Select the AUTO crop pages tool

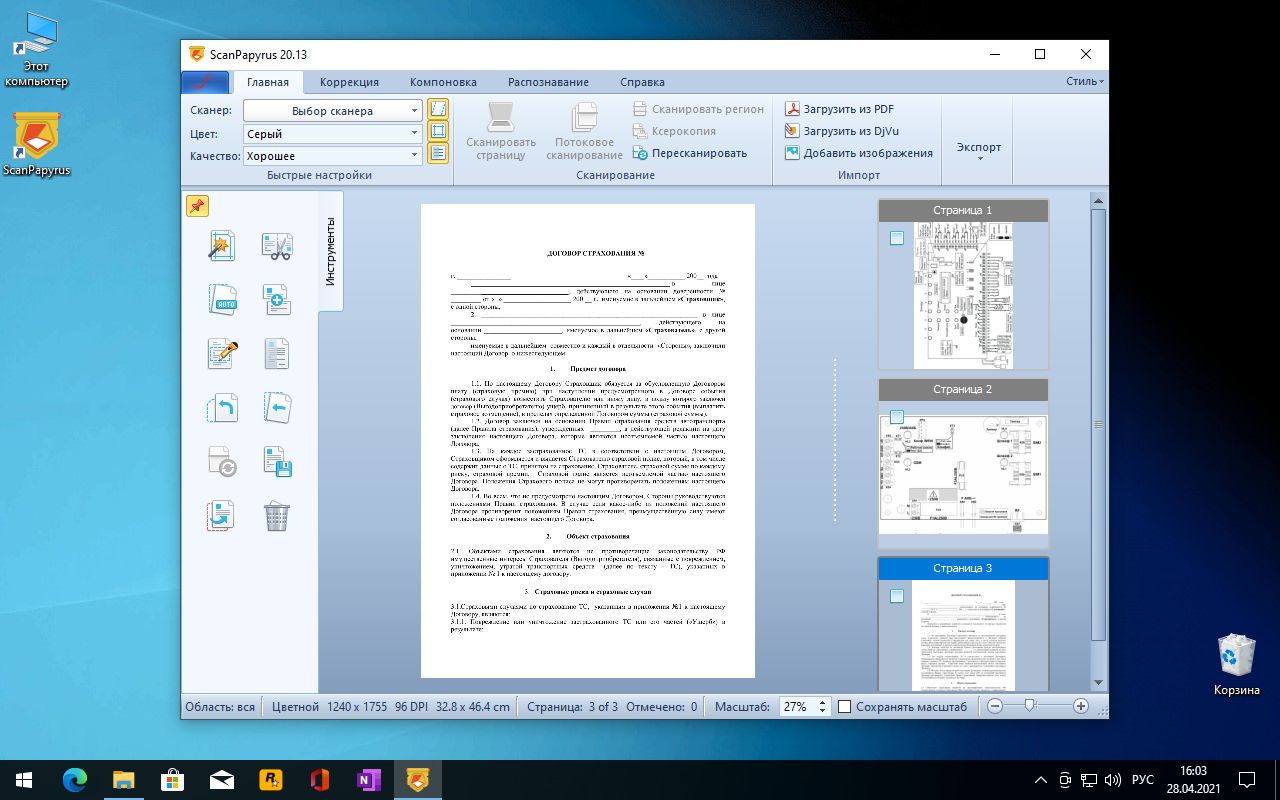pos(222,296)
